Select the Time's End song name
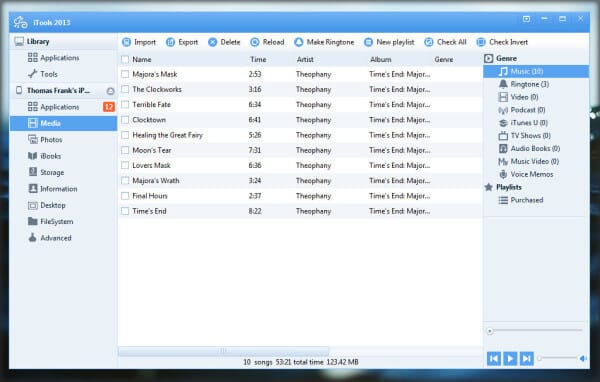This screenshot has width=600, height=382. point(149,211)
